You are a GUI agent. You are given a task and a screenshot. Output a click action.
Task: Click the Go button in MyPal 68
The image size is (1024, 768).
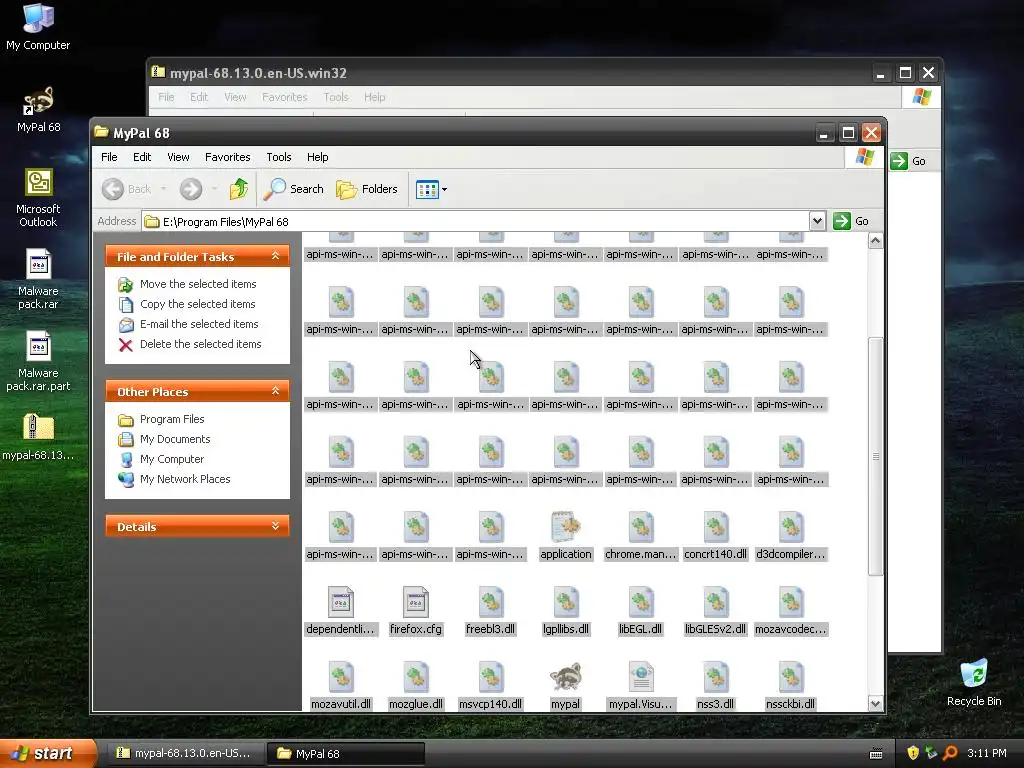pos(852,221)
